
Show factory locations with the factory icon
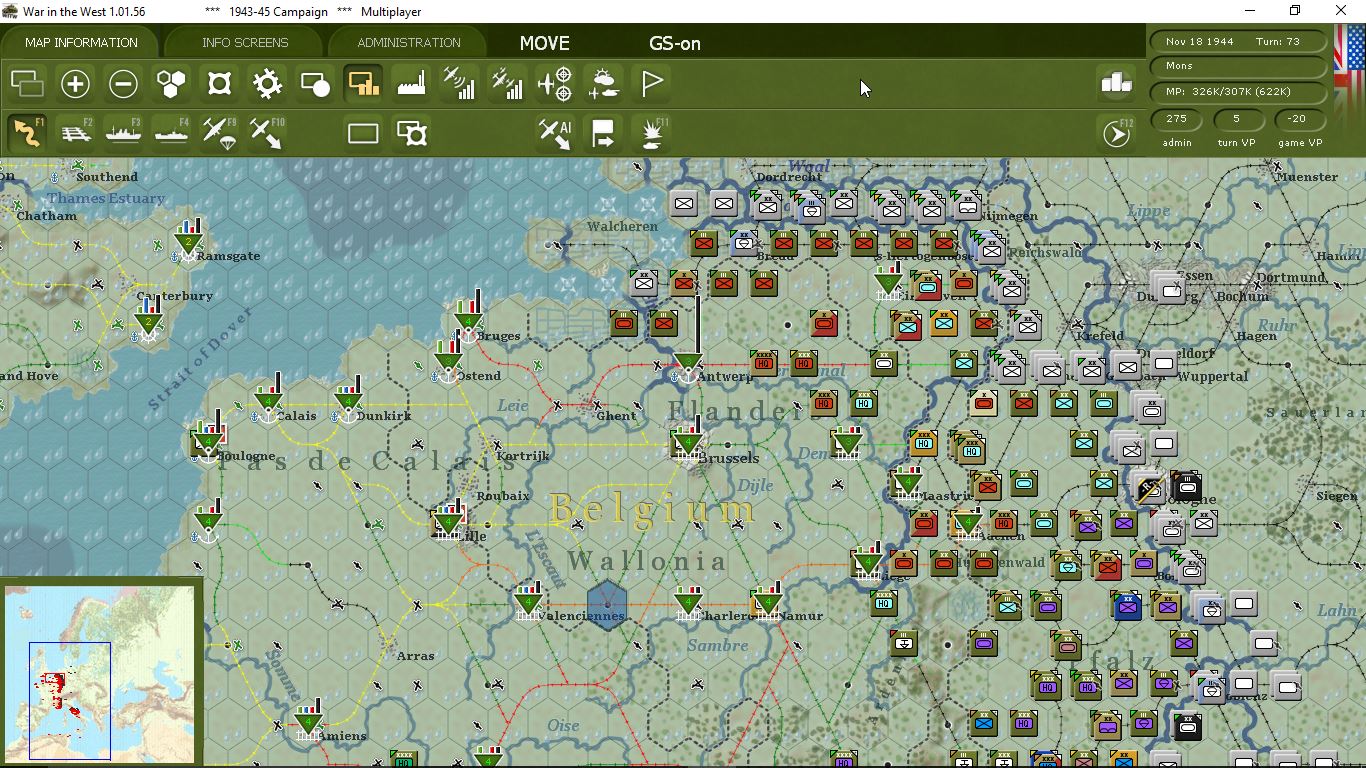(x=411, y=84)
